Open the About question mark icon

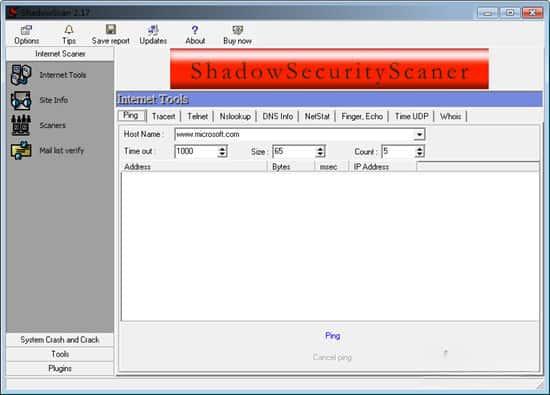click(195, 30)
